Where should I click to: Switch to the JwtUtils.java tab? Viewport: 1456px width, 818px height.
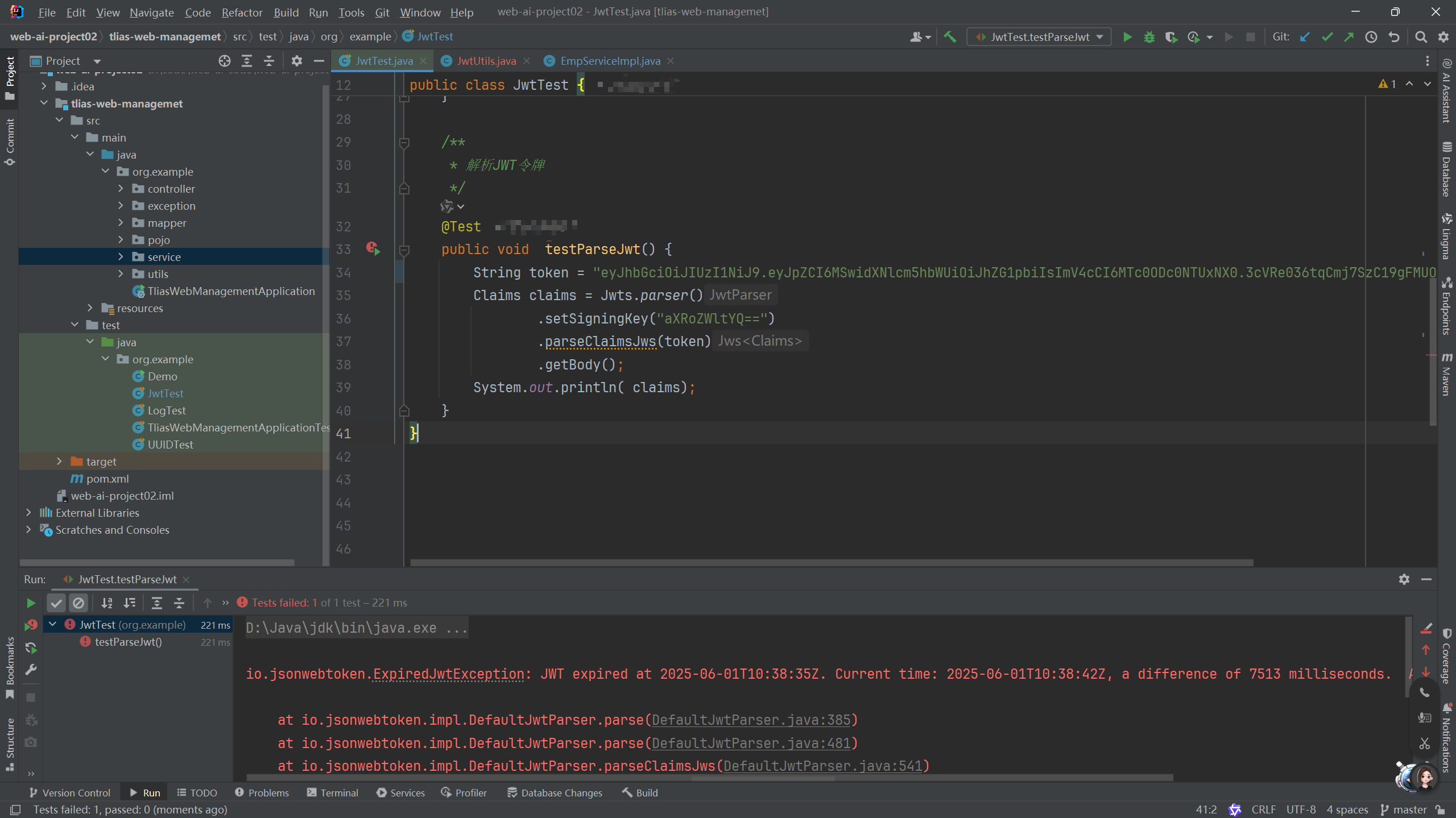[486, 61]
